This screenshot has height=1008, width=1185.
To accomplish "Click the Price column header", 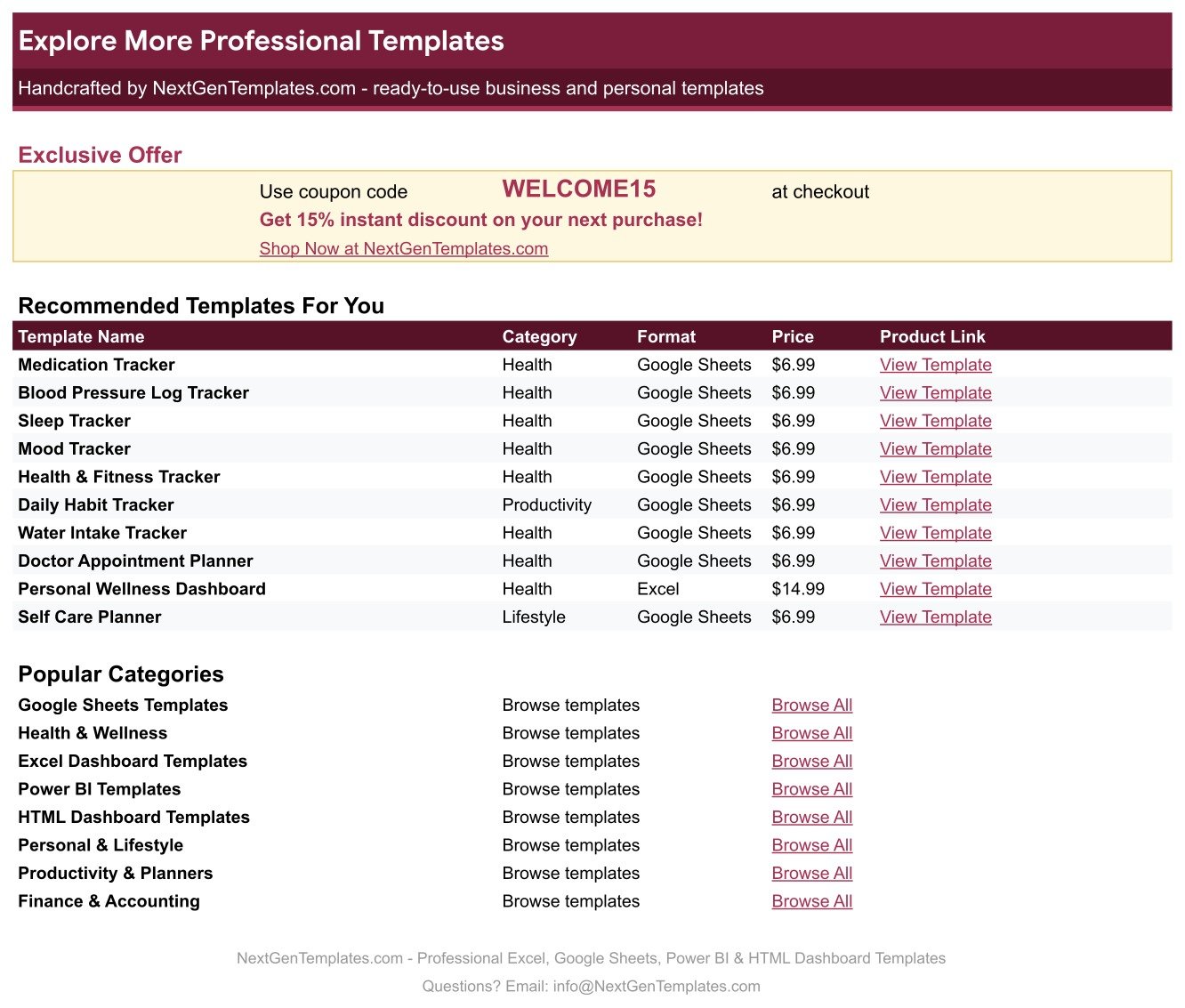I will [793, 336].
